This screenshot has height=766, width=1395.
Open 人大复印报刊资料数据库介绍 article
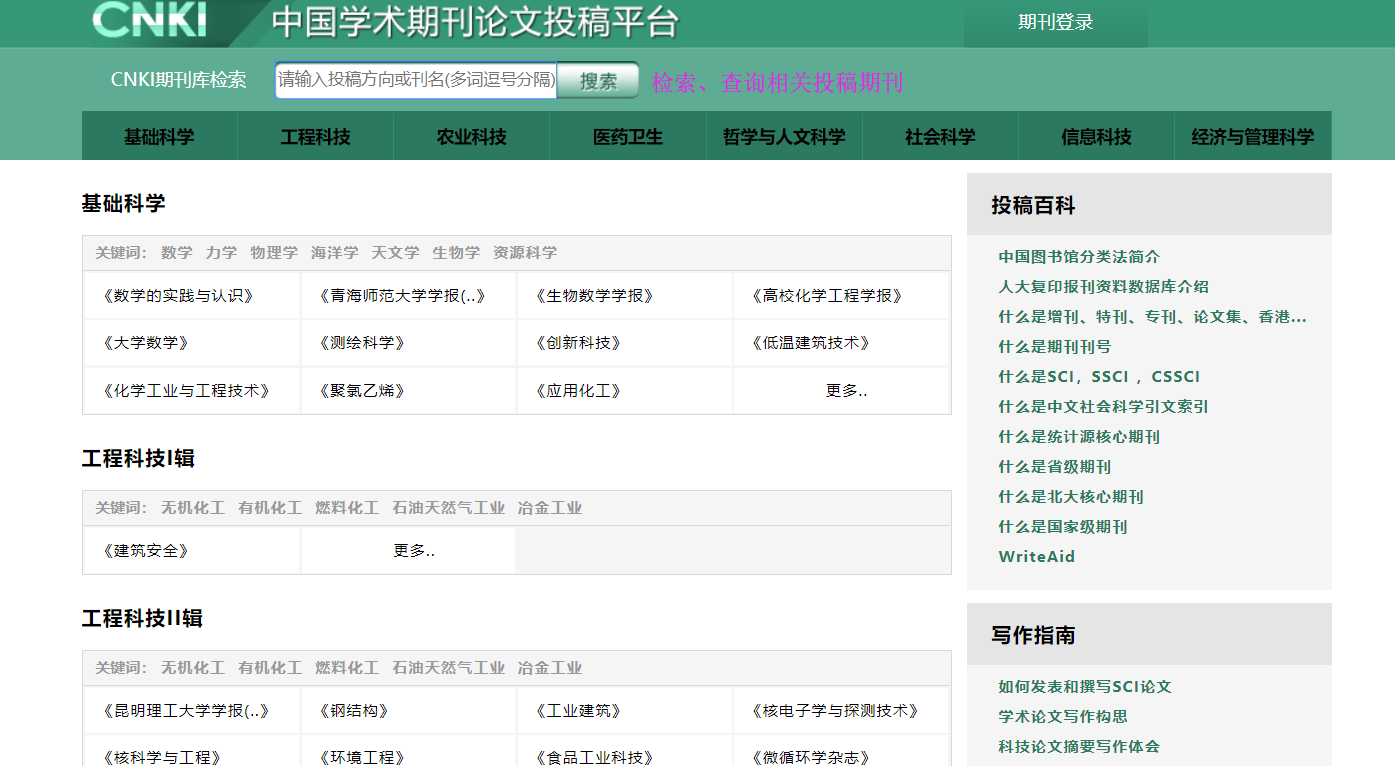pos(1103,287)
